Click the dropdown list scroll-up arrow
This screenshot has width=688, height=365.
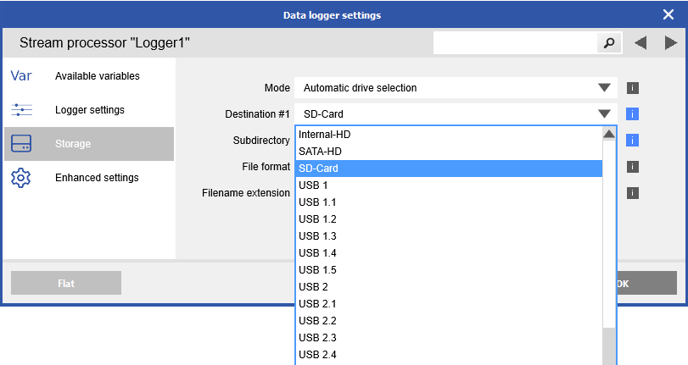tap(609, 134)
